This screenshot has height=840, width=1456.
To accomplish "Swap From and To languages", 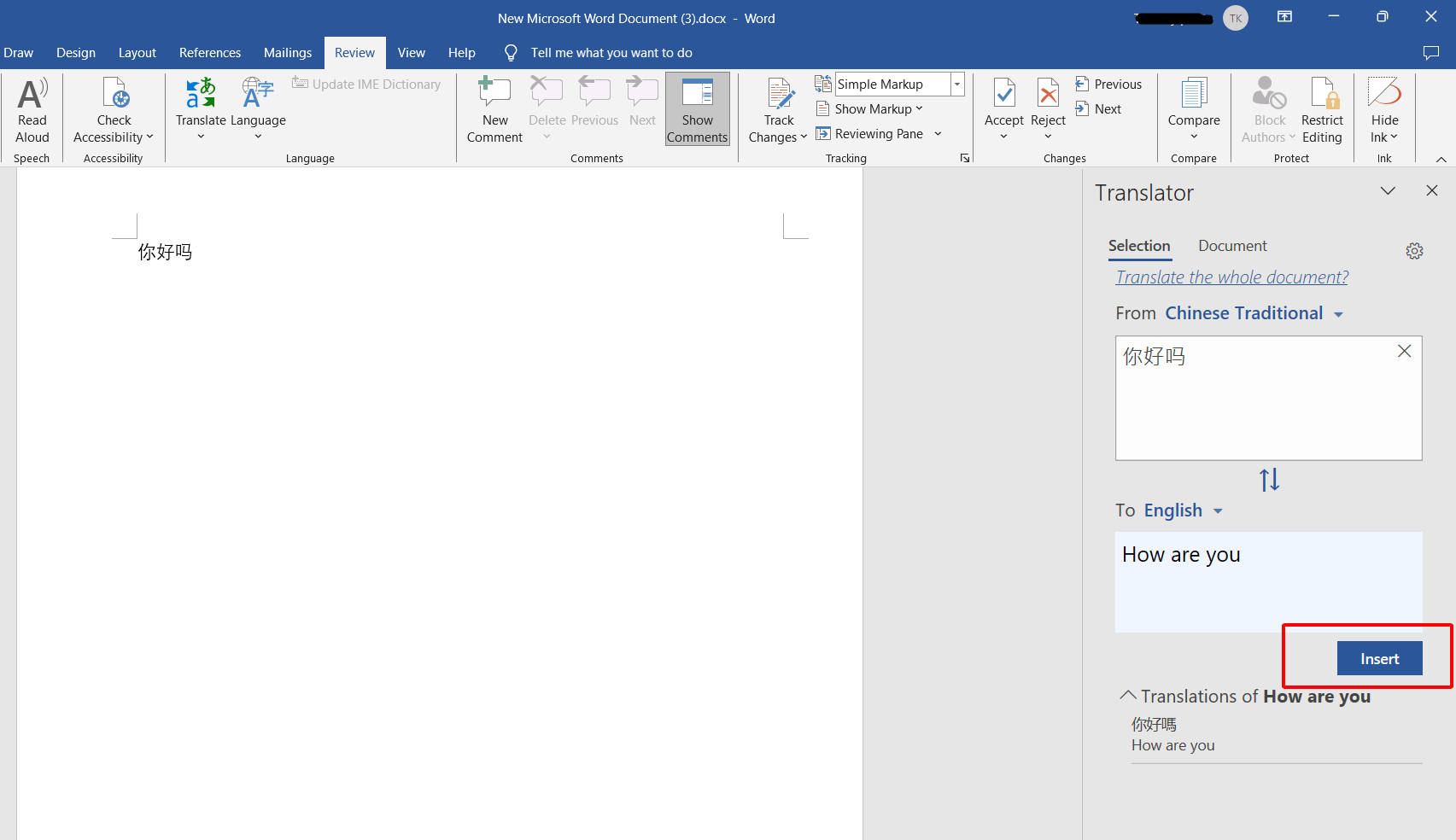I will [x=1269, y=480].
